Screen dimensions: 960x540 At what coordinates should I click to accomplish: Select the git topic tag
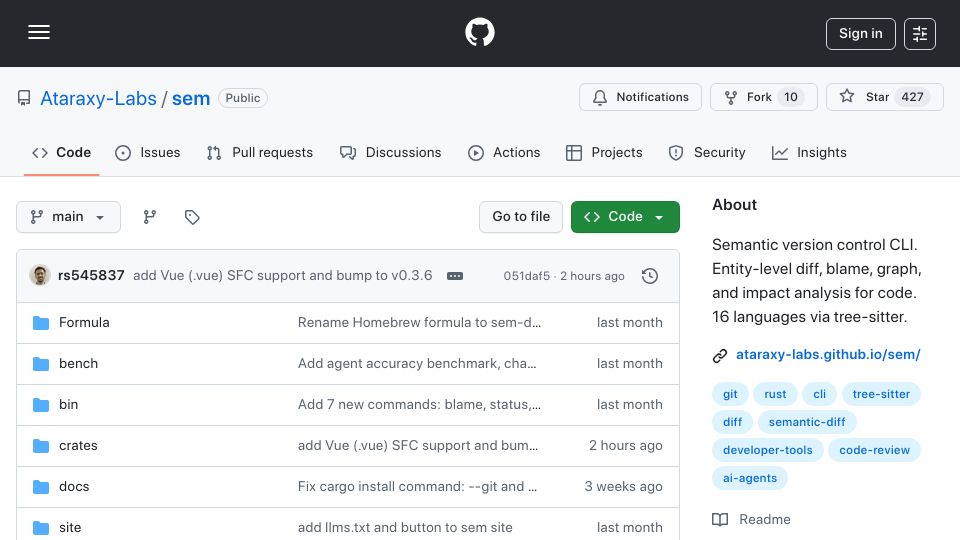click(730, 394)
